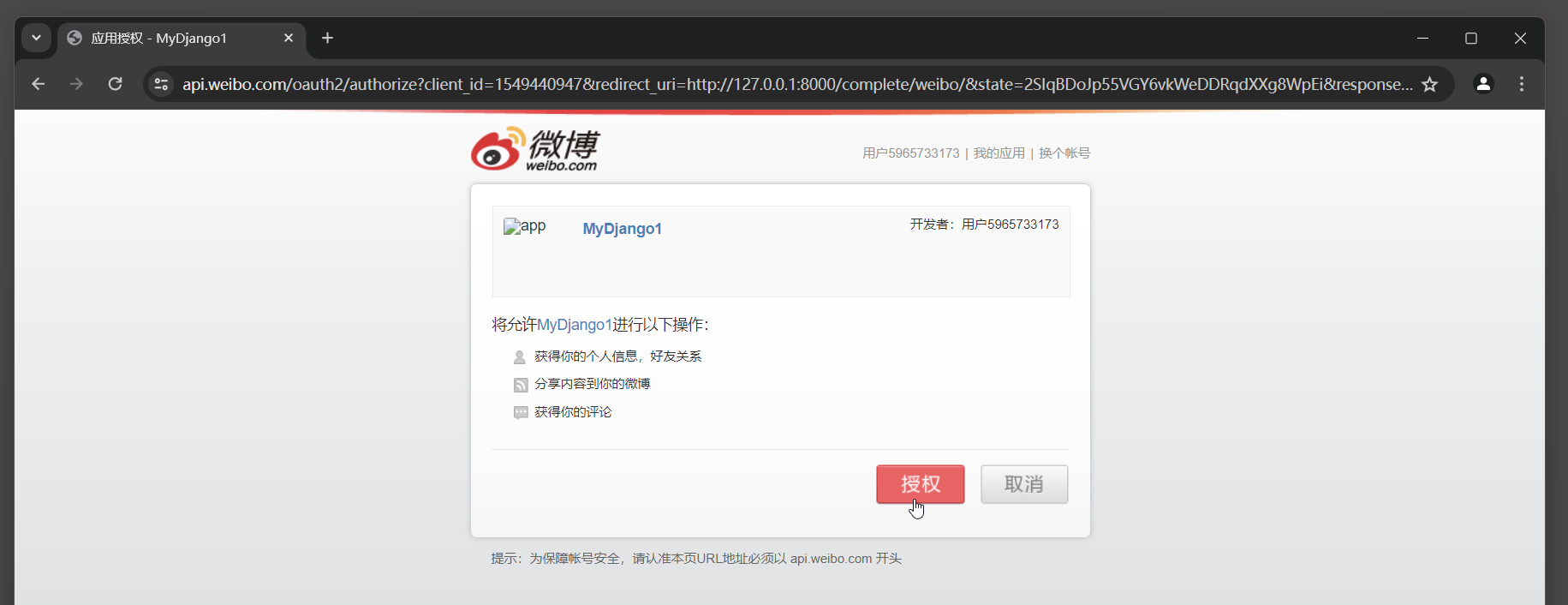
Task: Click the MyDjango1 link in permission sentence
Action: pyautogui.click(x=574, y=325)
